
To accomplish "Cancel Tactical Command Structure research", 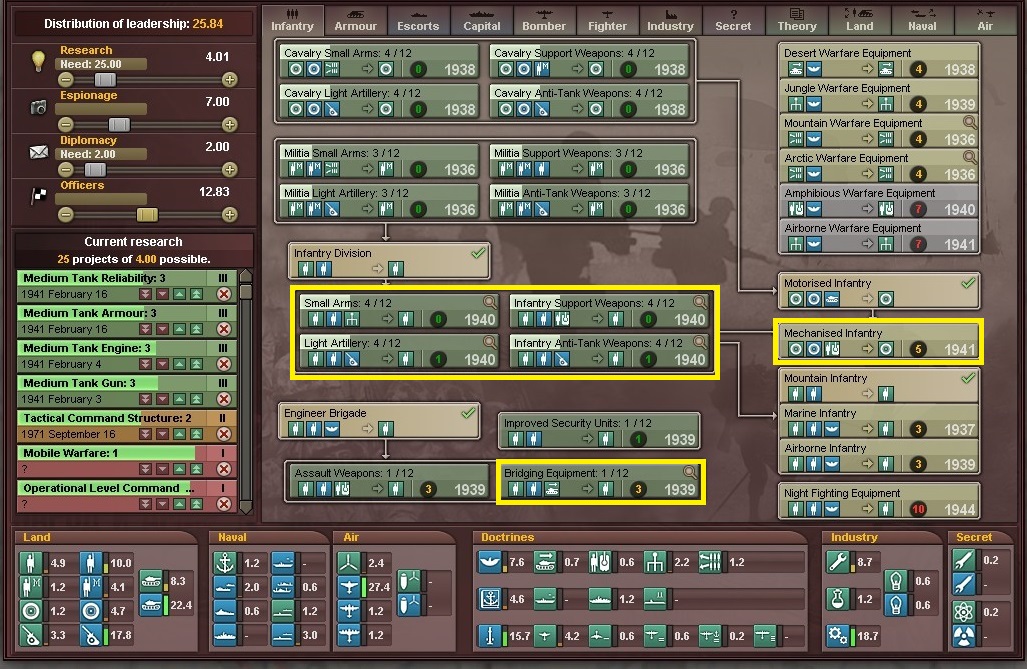I will click(x=224, y=434).
